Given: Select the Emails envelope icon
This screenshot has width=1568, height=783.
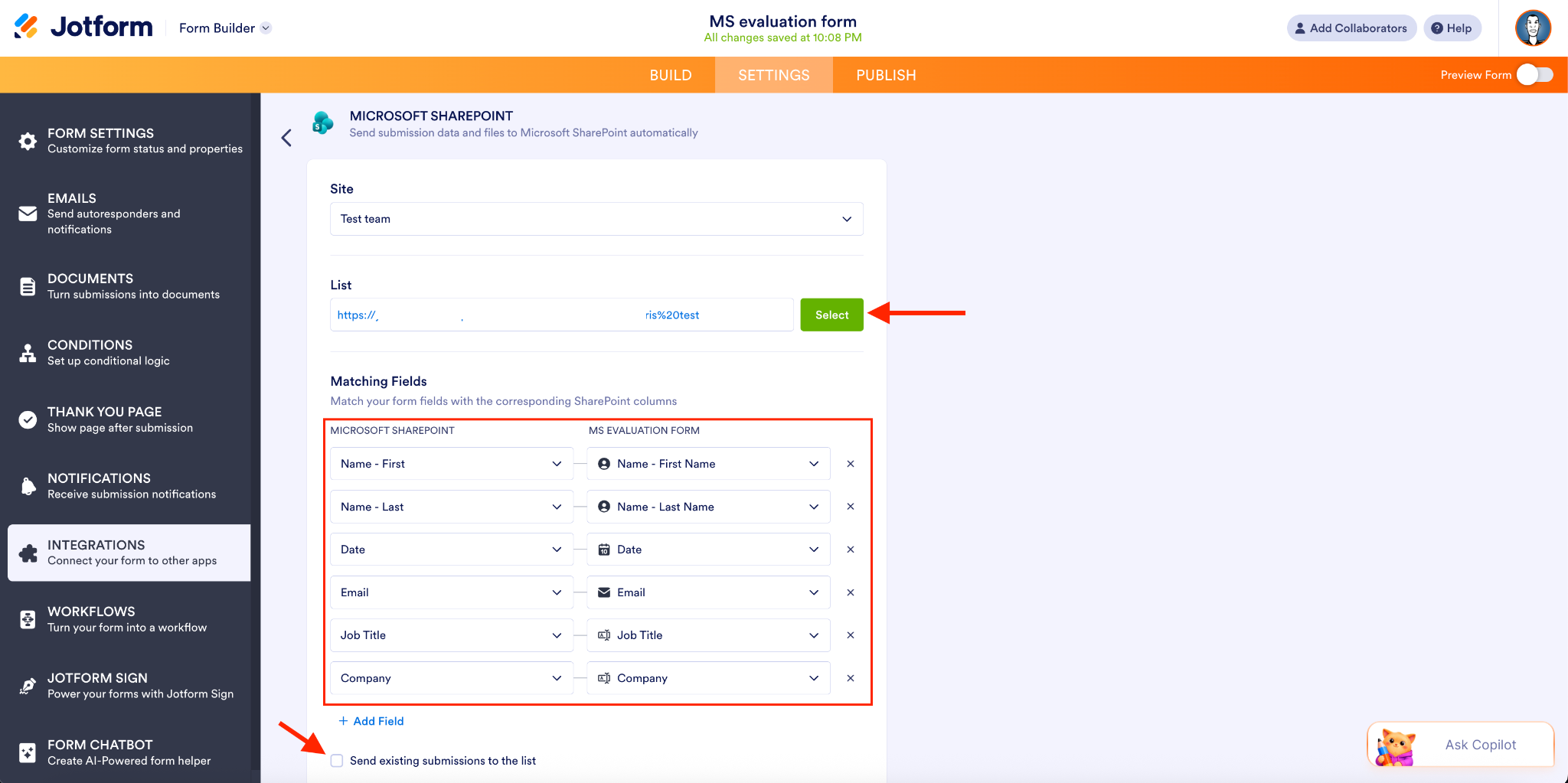Looking at the screenshot, I should [x=28, y=214].
